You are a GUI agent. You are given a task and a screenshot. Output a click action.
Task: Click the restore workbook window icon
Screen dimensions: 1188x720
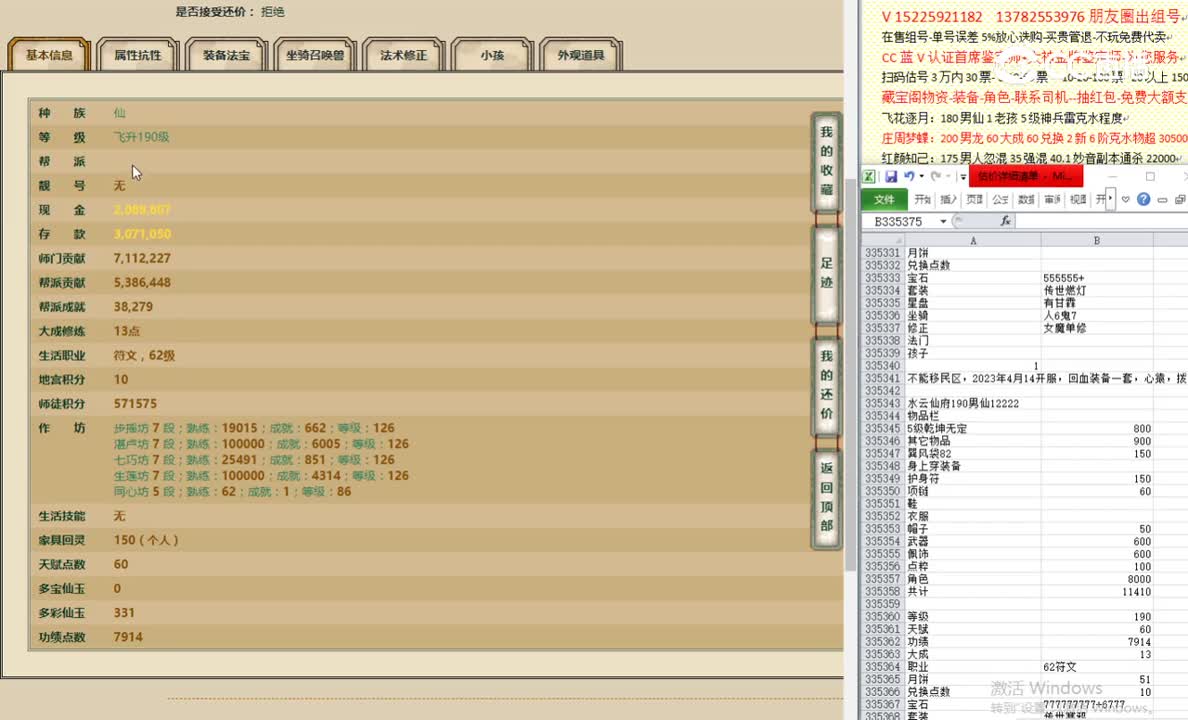(x=1180, y=200)
